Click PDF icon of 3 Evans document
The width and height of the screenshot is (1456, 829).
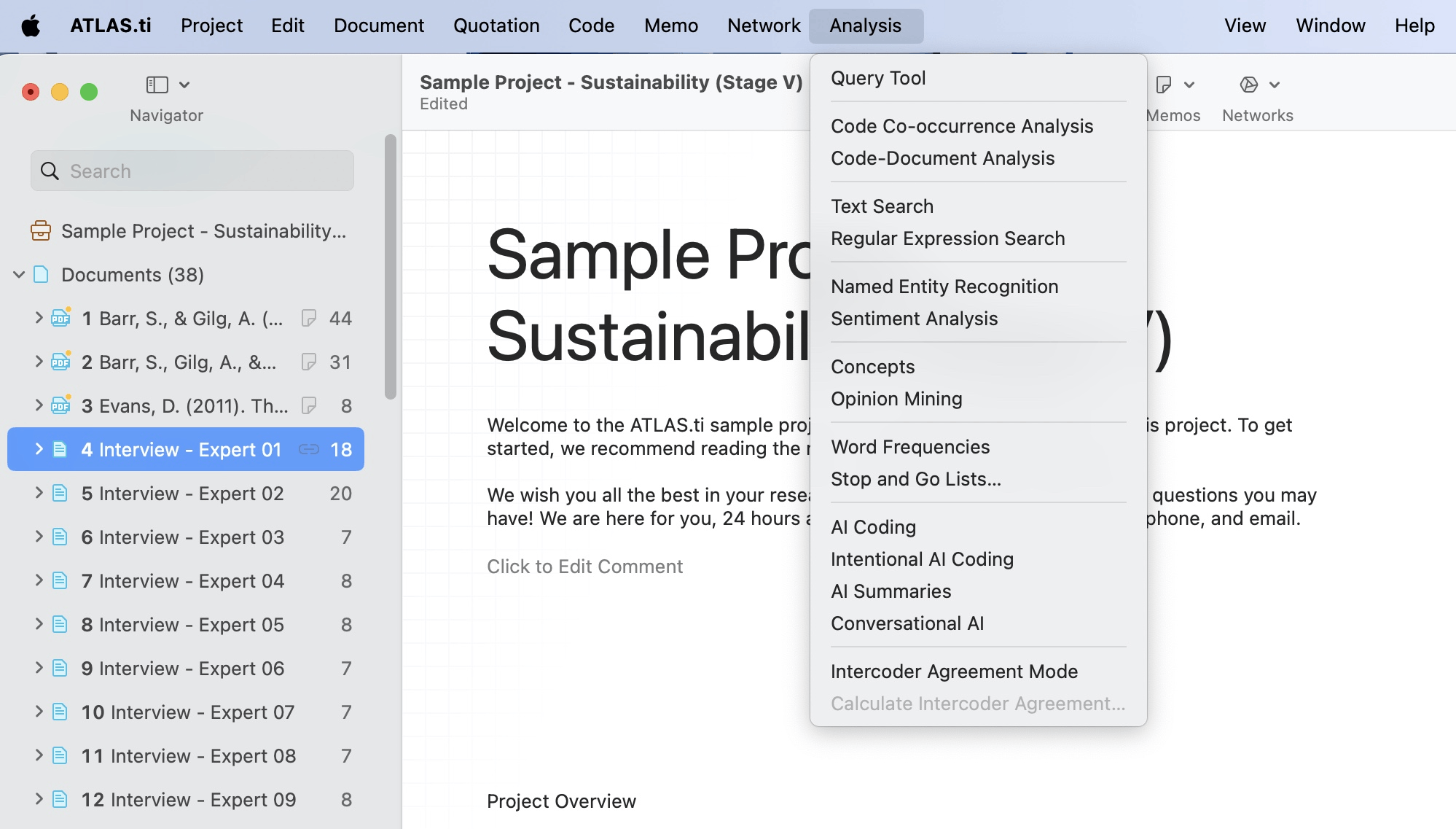[x=61, y=405]
